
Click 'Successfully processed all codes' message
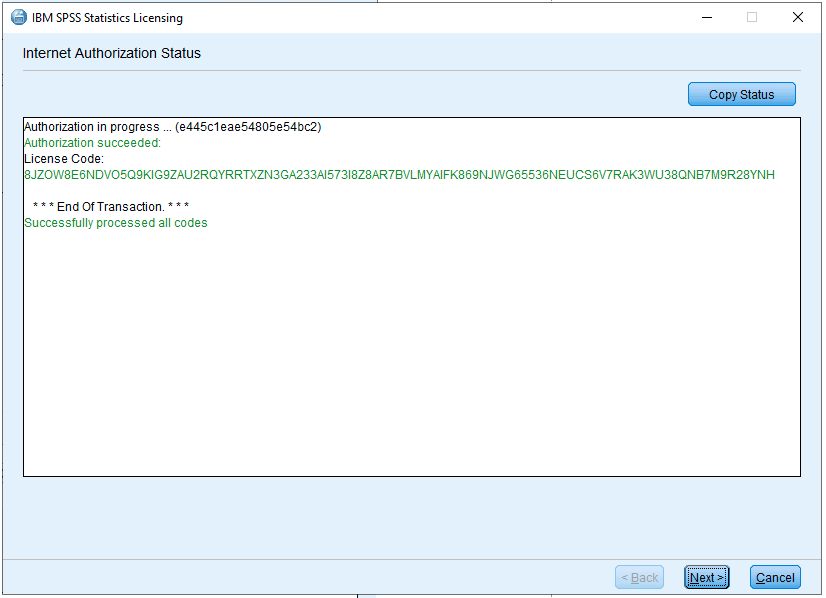click(x=115, y=223)
